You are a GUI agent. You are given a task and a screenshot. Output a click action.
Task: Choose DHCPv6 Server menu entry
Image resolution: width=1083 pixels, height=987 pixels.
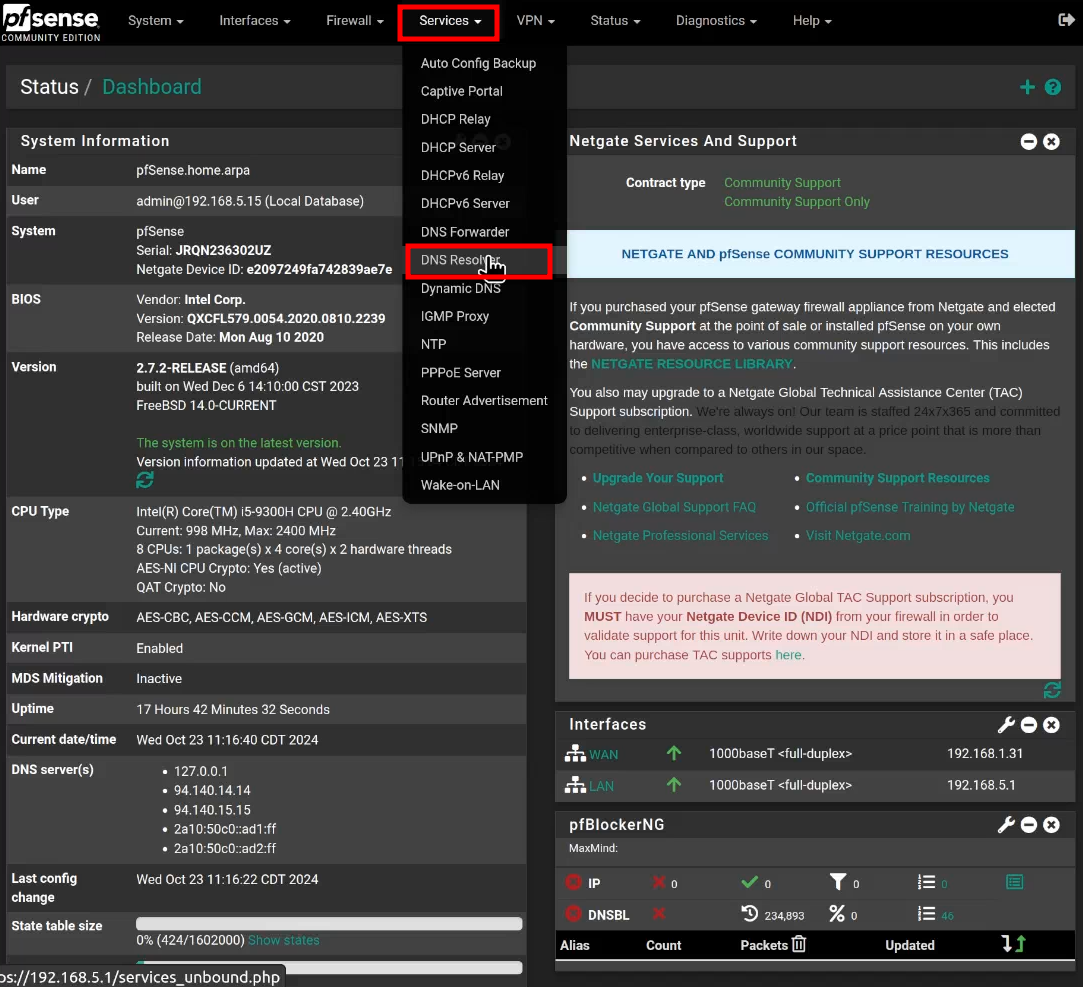click(465, 204)
